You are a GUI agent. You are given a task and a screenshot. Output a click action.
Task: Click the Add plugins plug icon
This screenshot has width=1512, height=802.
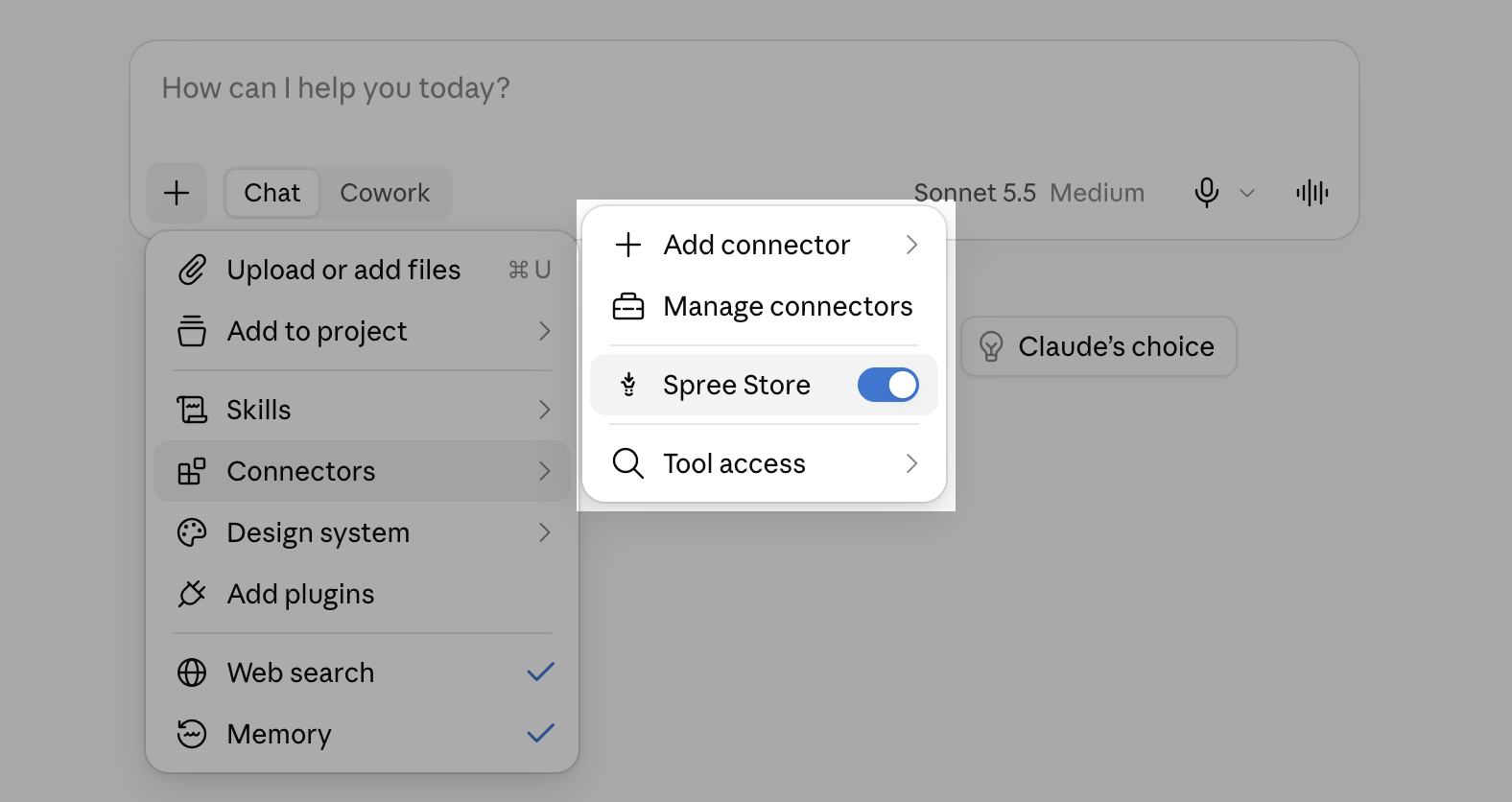coord(192,594)
